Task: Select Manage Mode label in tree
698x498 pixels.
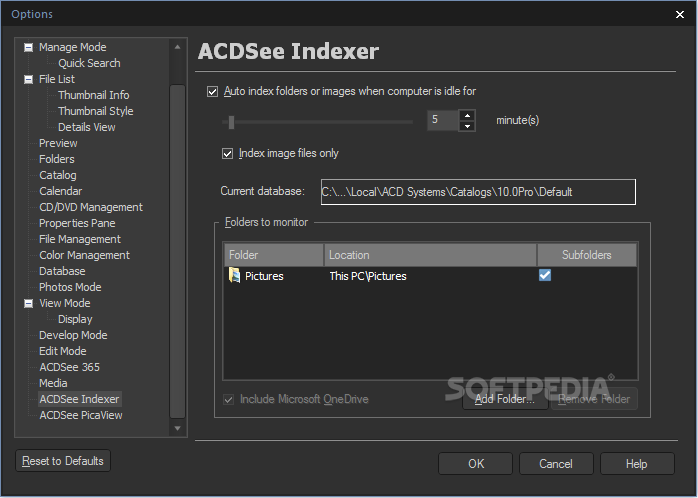Action: point(73,47)
